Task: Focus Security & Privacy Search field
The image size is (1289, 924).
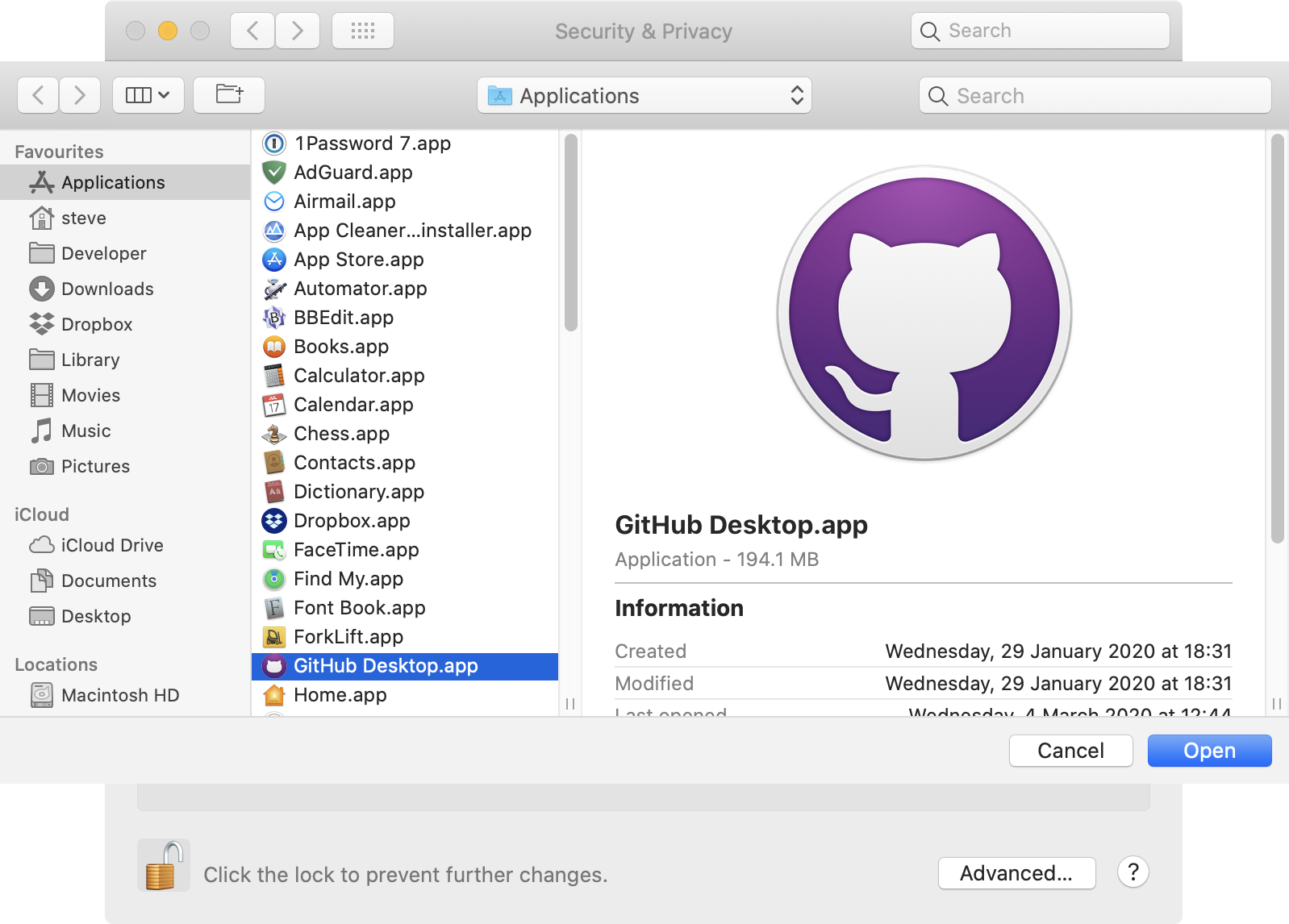Action: (1040, 31)
